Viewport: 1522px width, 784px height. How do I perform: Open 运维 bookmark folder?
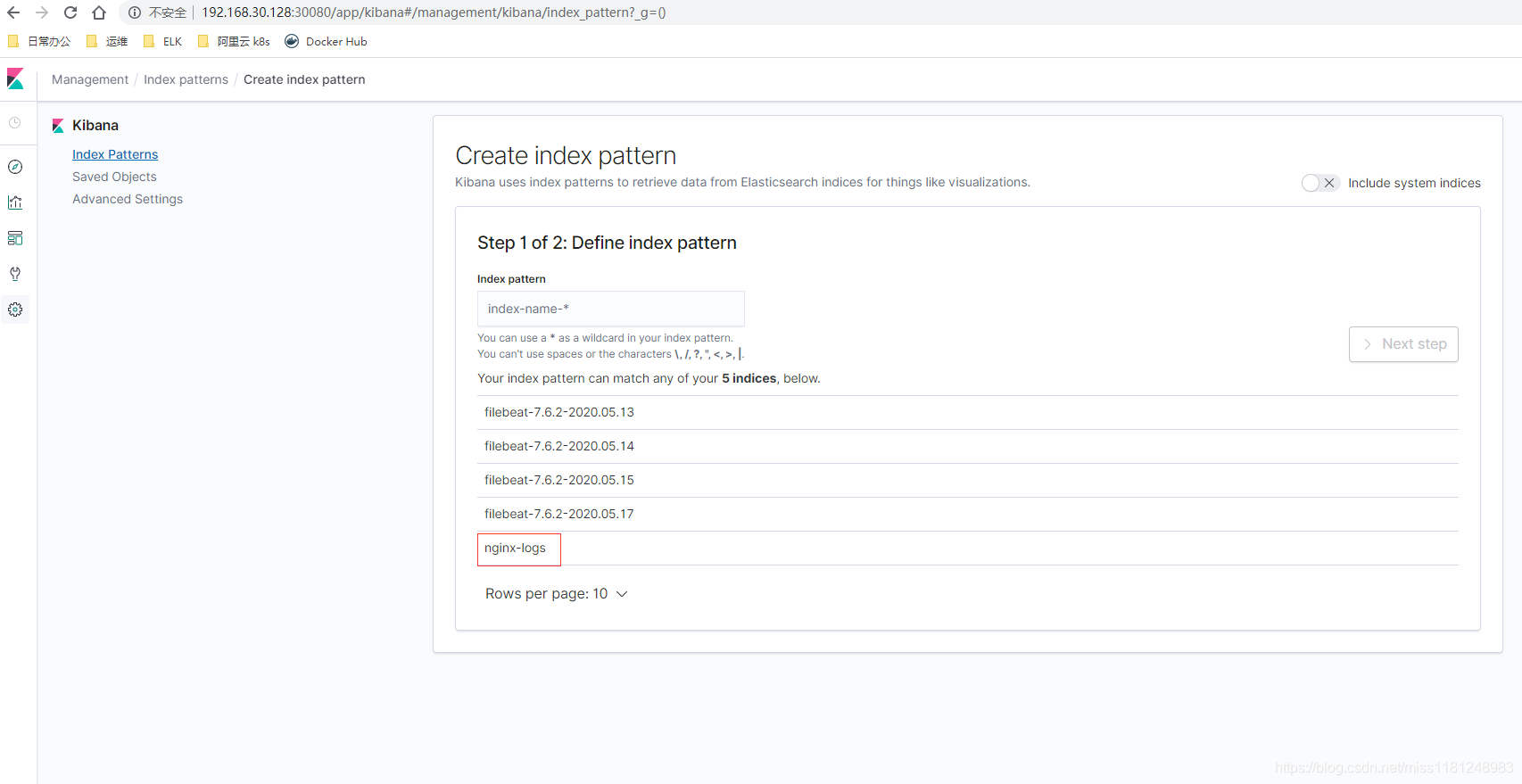(107, 41)
